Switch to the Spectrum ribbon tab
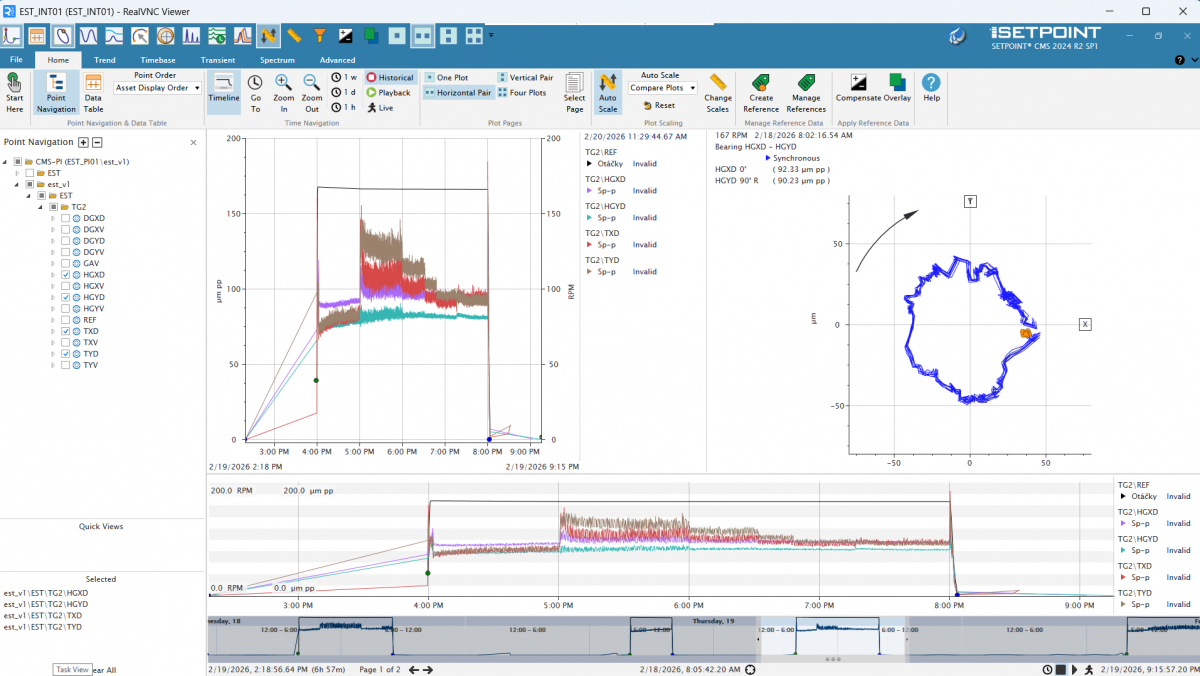This screenshot has height=676, width=1200. point(277,60)
